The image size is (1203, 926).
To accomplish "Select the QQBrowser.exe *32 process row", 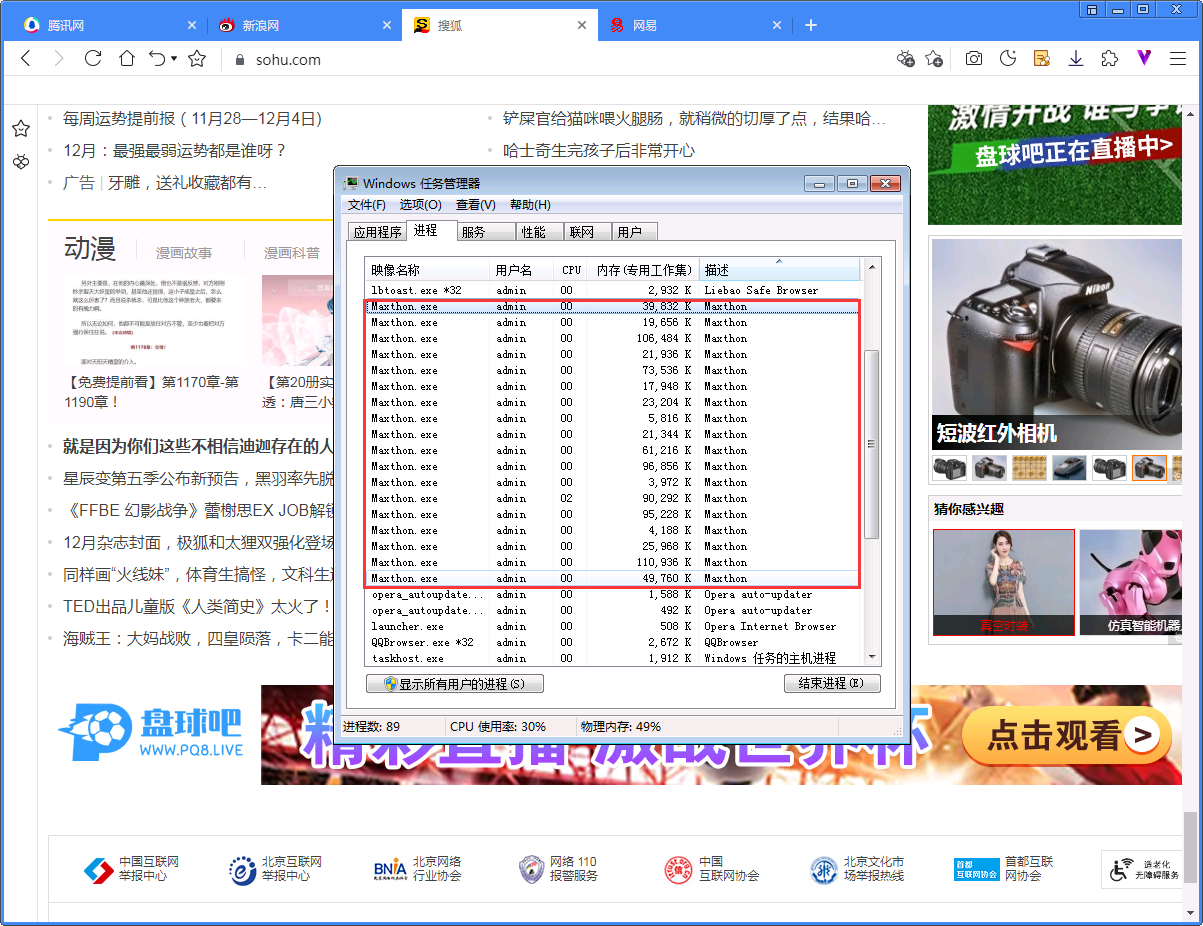I will pos(612,642).
